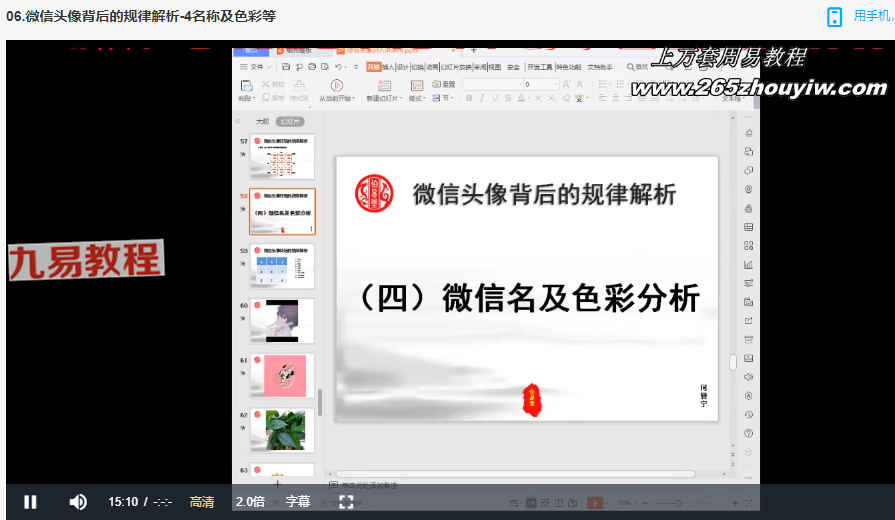Click the undo icon in quick access toolbar
This screenshot has height=520, width=895.
click(x=338, y=67)
